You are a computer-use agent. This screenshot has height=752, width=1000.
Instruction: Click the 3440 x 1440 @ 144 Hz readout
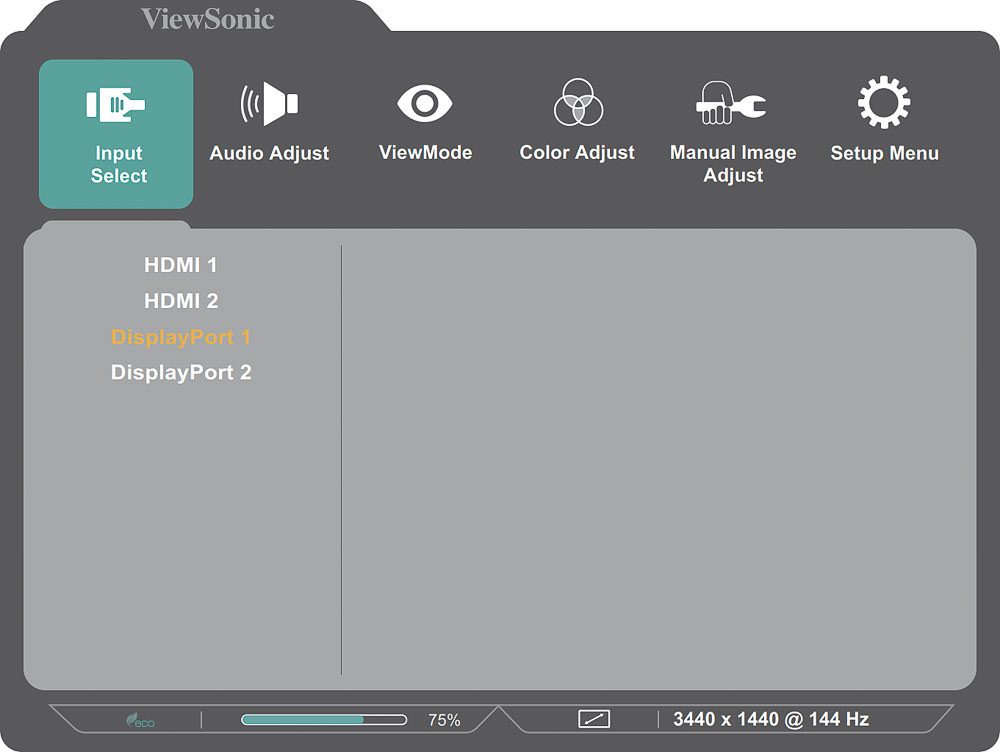pos(771,719)
